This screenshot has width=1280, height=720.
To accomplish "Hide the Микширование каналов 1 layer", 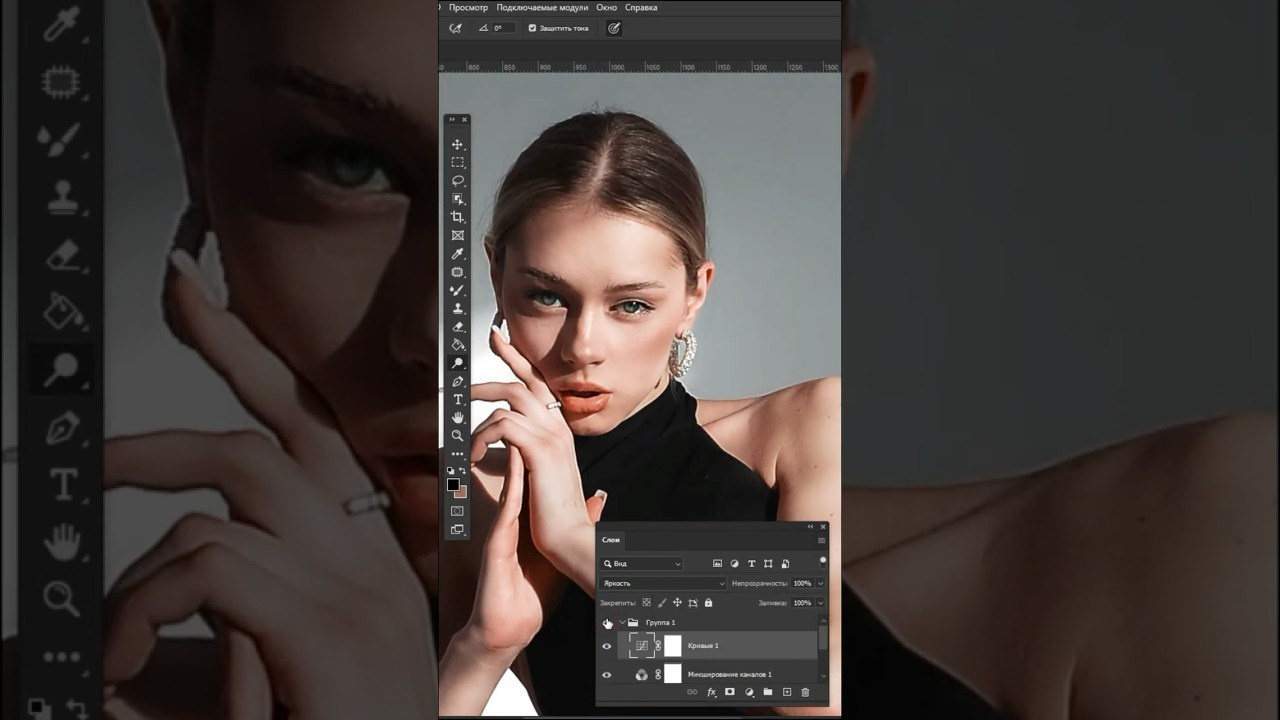I will (606, 673).
